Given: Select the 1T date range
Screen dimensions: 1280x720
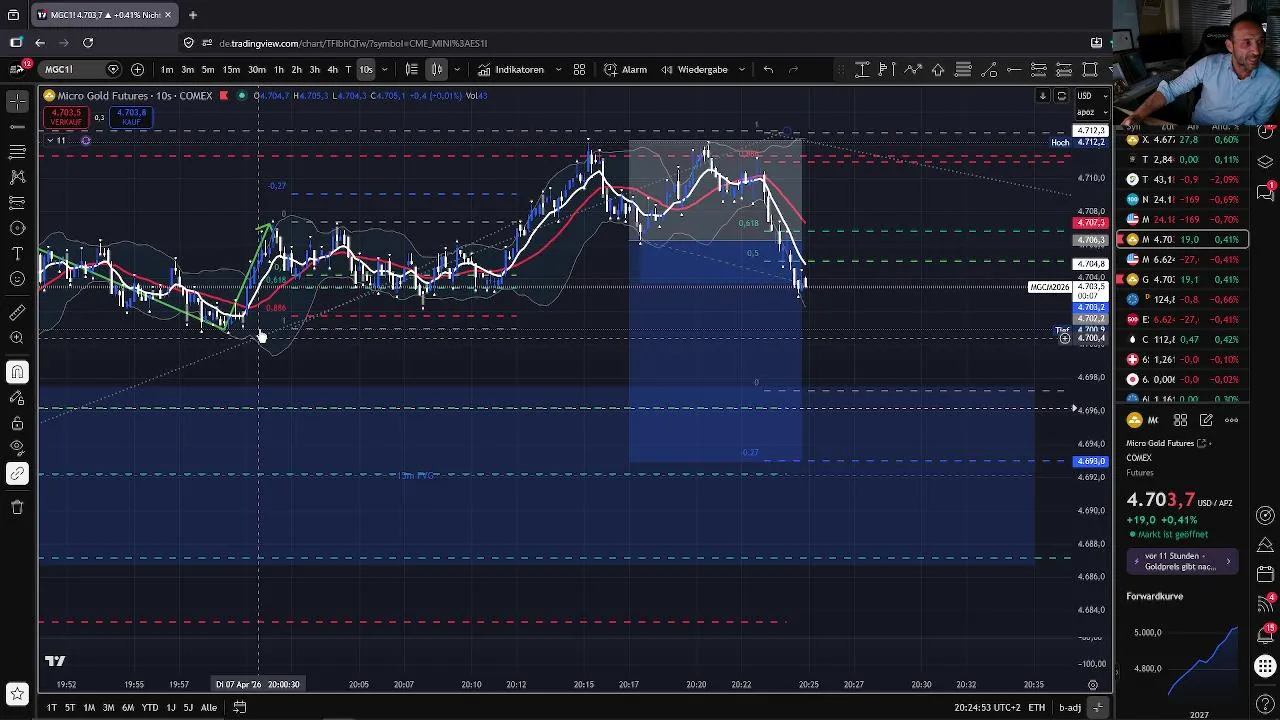Looking at the screenshot, I should pyautogui.click(x=51, y=707).
